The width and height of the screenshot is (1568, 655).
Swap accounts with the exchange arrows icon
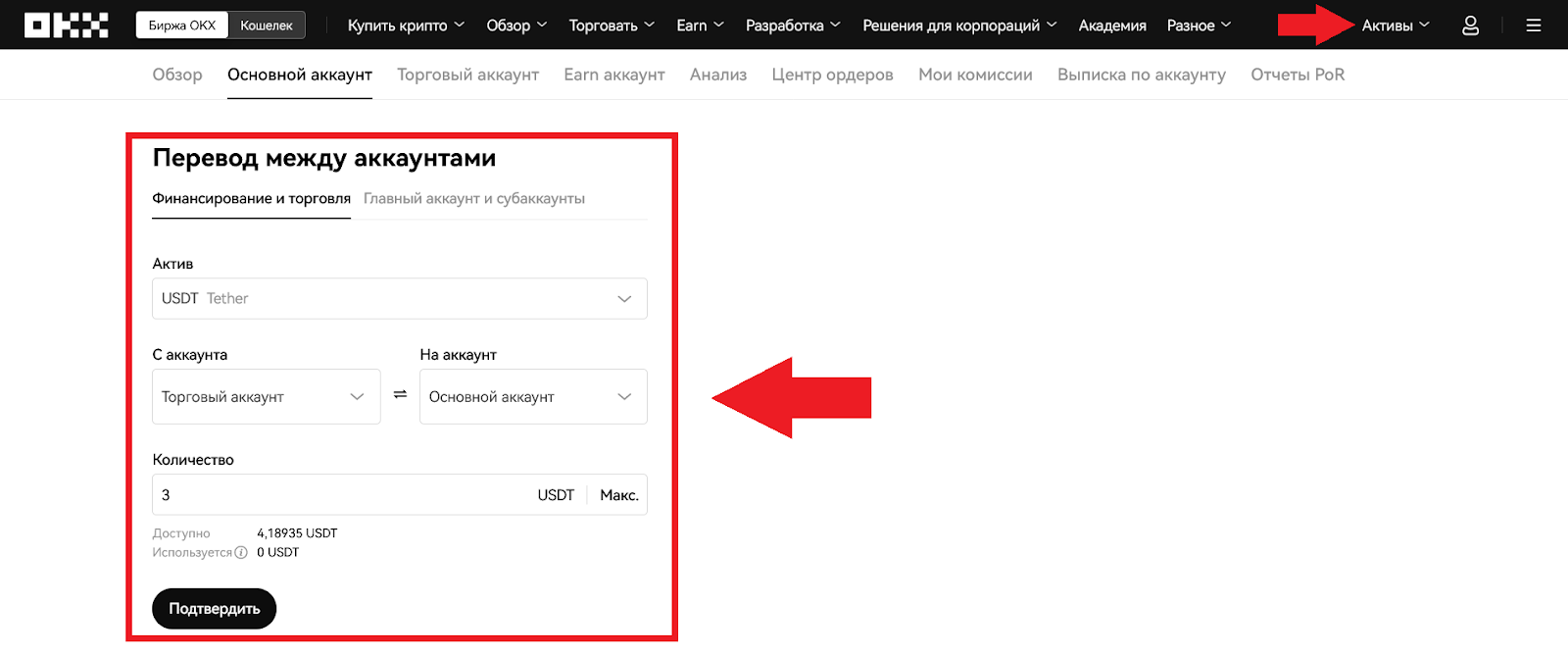tap(400, 394)
